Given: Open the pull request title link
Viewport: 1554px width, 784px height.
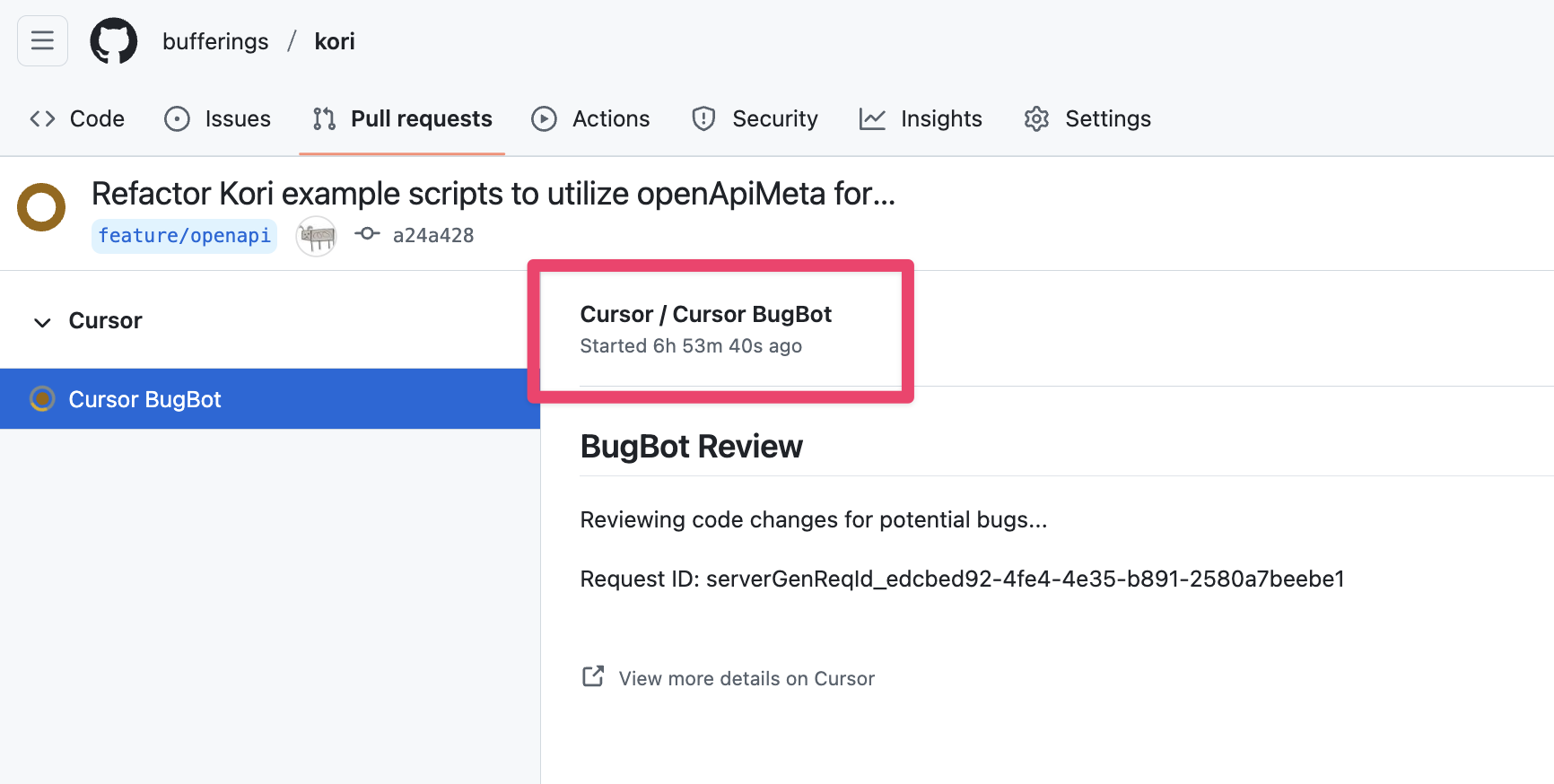Looking at the screenshot, I should (x=493, y=193).
